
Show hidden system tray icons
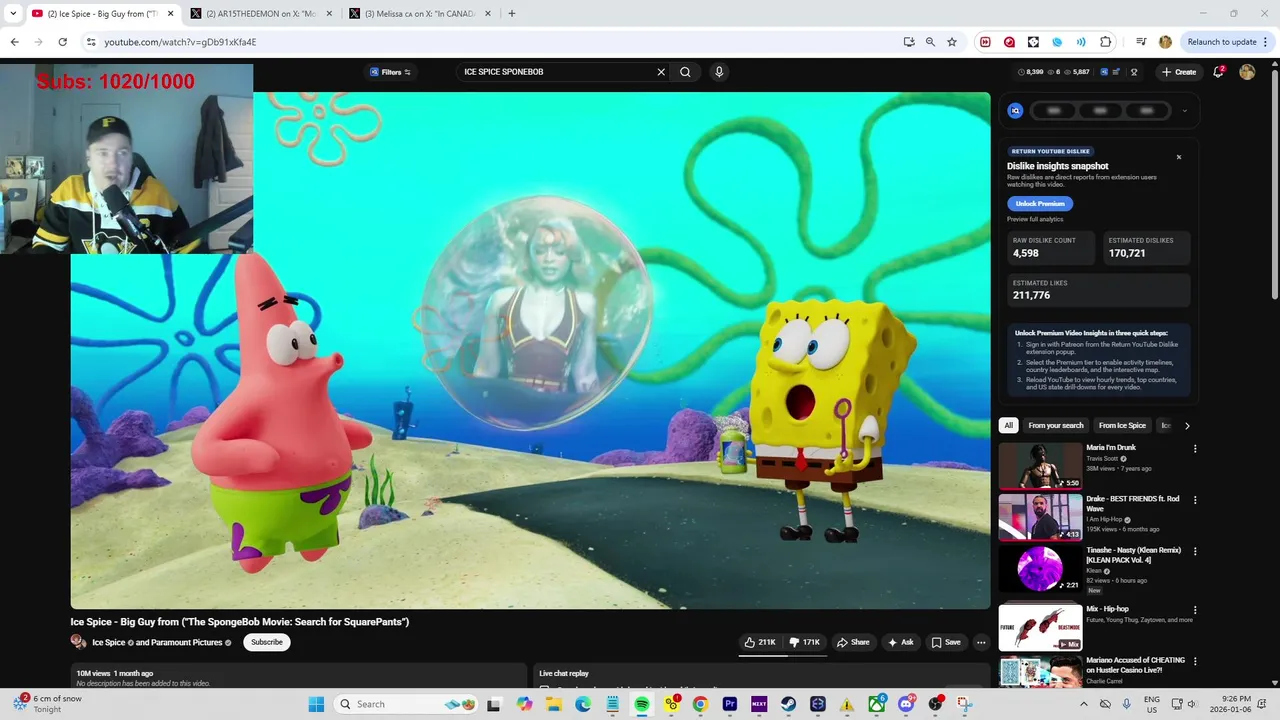(1083, 704)
